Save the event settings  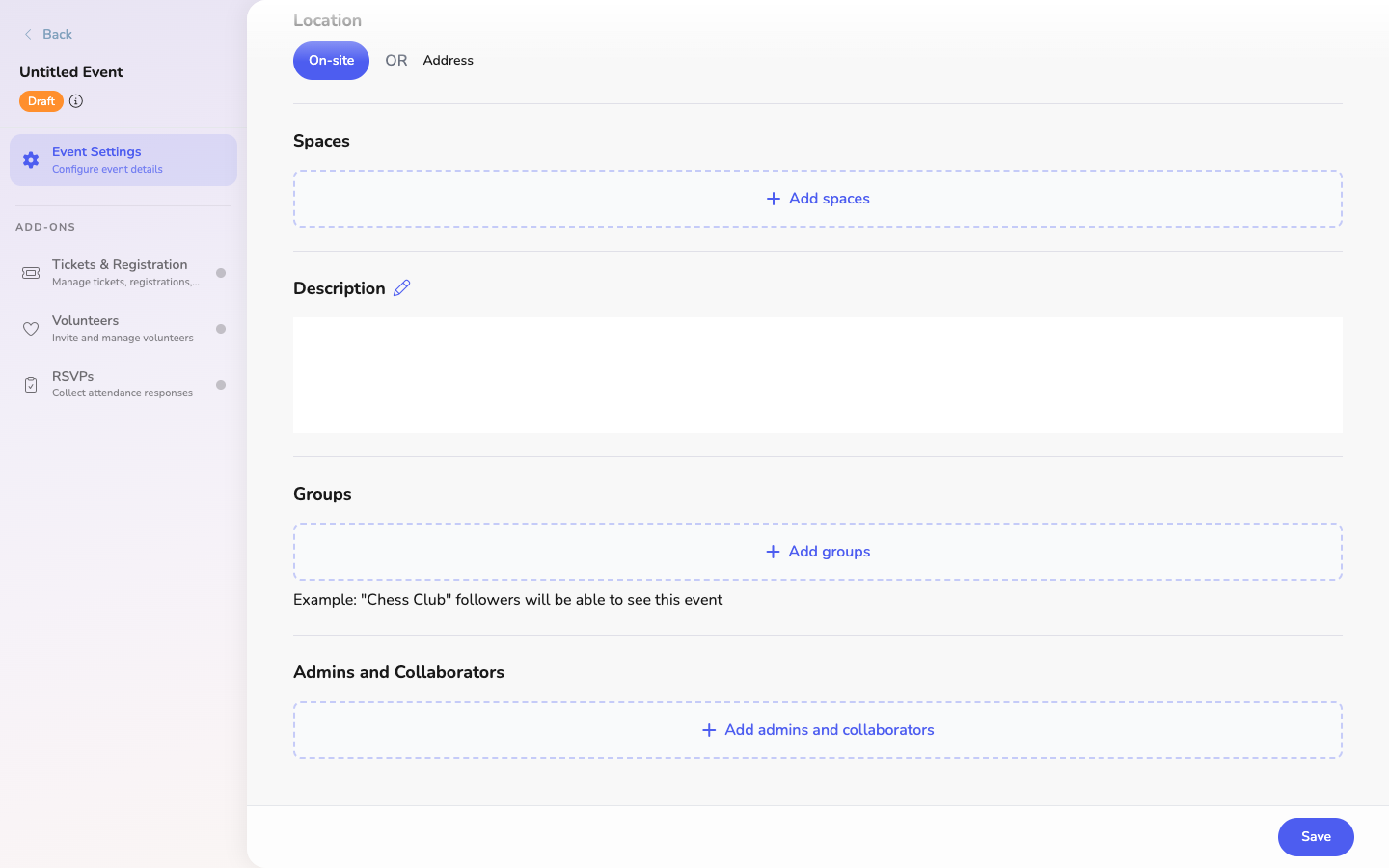1316,837
